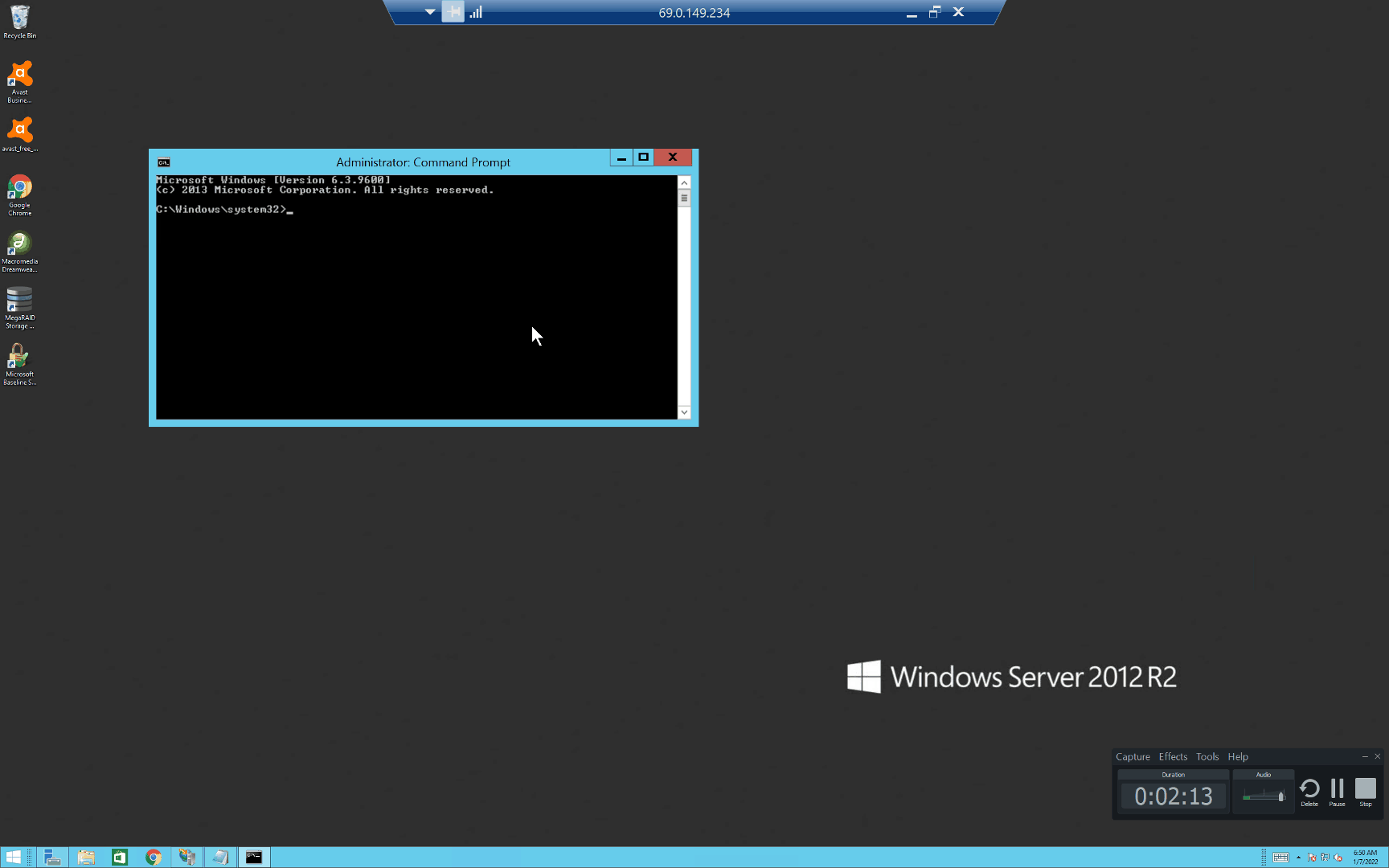1389x868 pixels.
Task: Open Command Prompt window system menu icon
Action: tap(164, 162)
